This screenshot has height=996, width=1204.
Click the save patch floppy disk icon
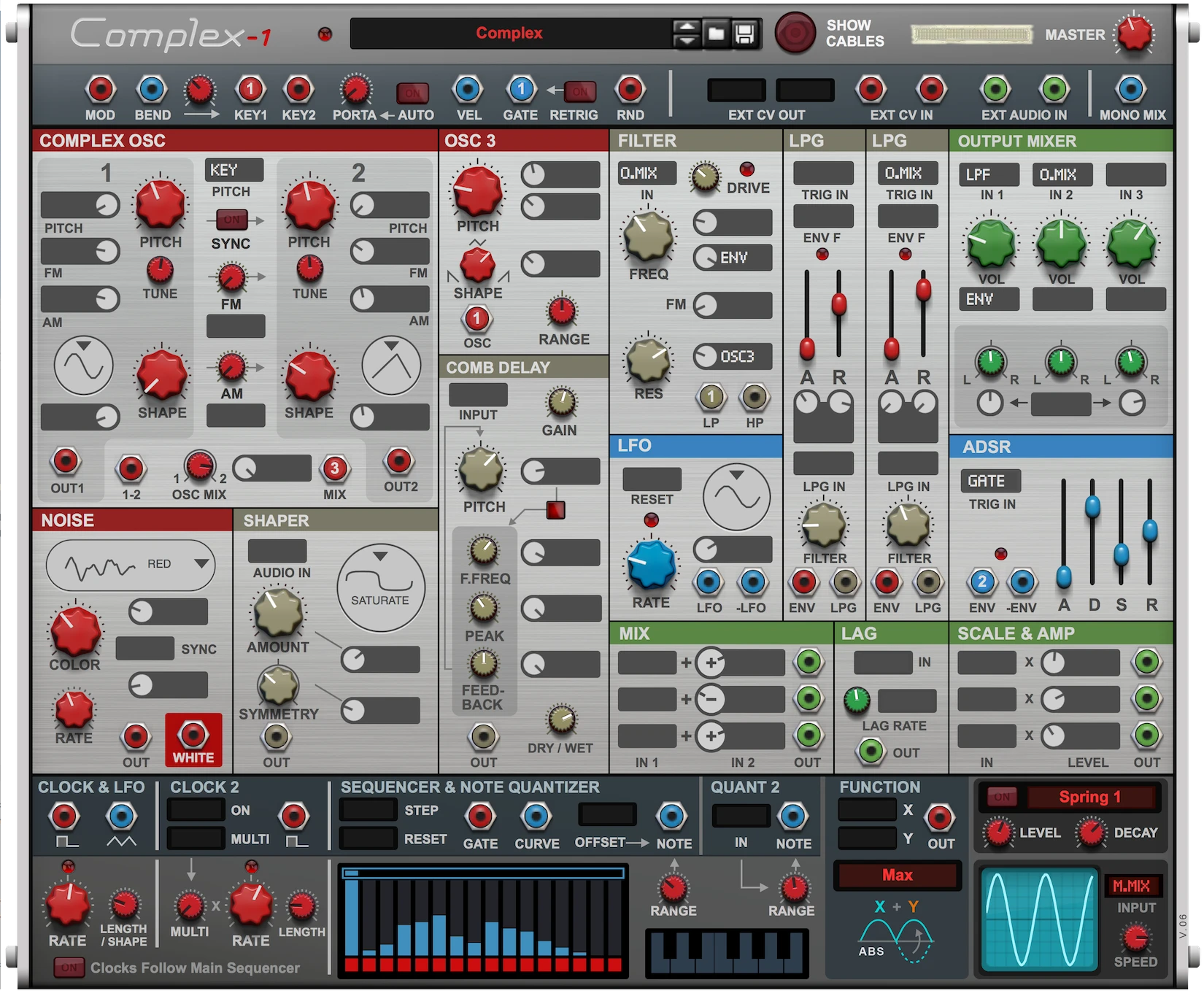coord(744,34)
